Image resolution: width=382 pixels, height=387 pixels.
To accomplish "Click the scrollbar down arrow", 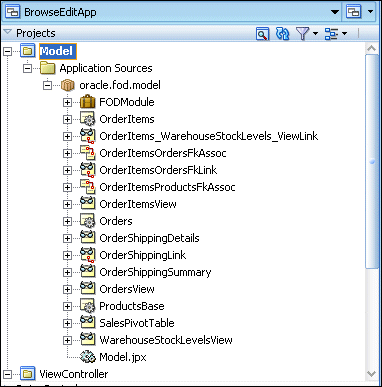I will click(371, 374).
